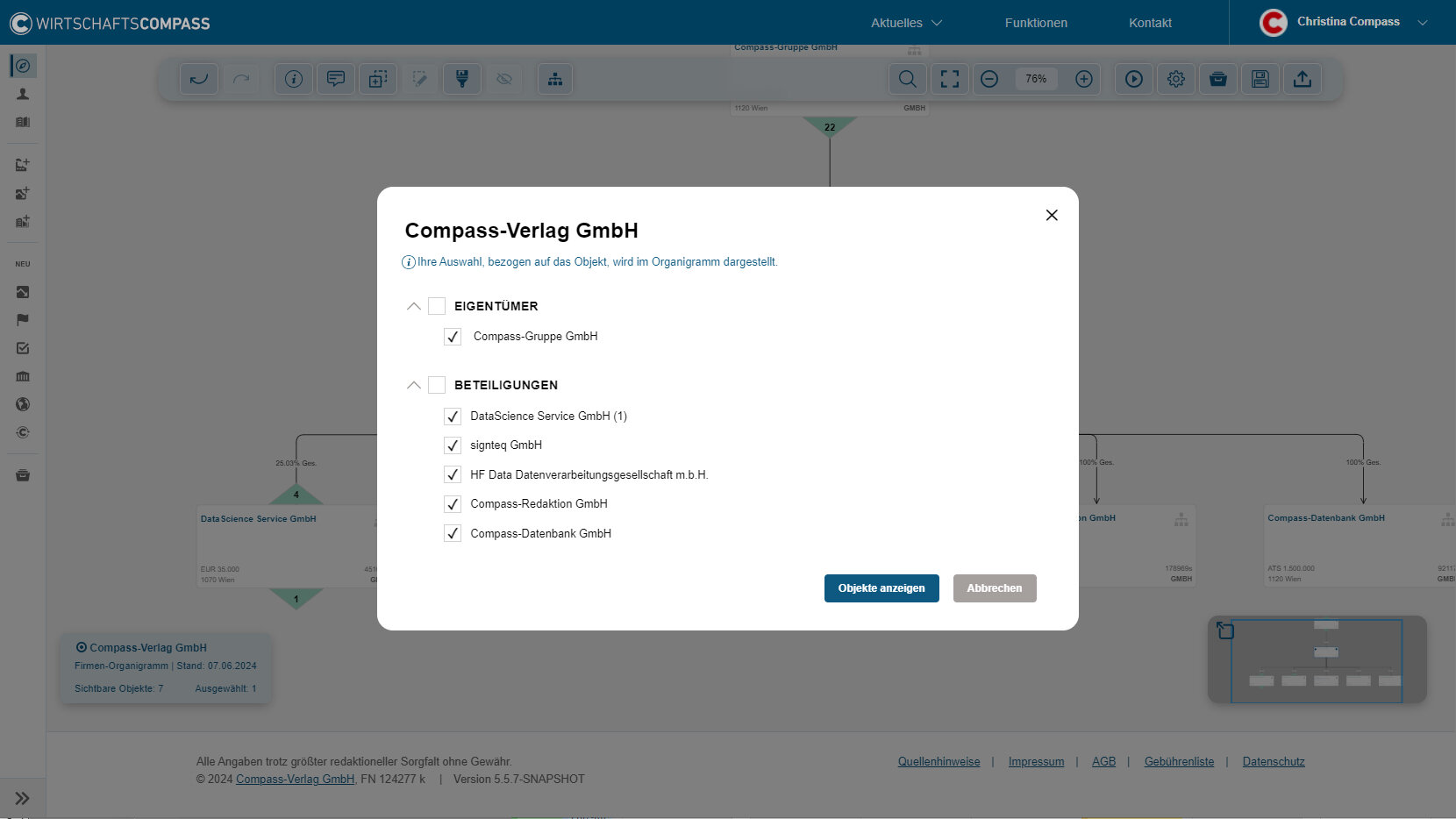
Task: Zoom in with the plus button
Action: (x=1084, y=79)
